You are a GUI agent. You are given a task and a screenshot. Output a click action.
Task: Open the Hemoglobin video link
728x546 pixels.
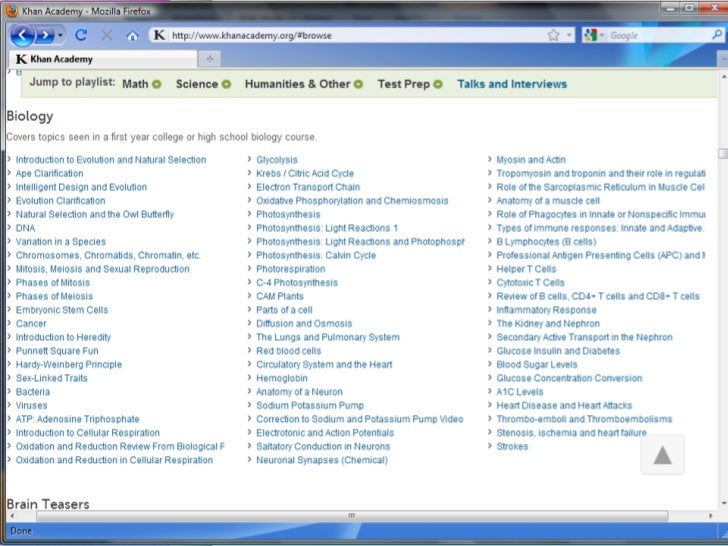282,378
